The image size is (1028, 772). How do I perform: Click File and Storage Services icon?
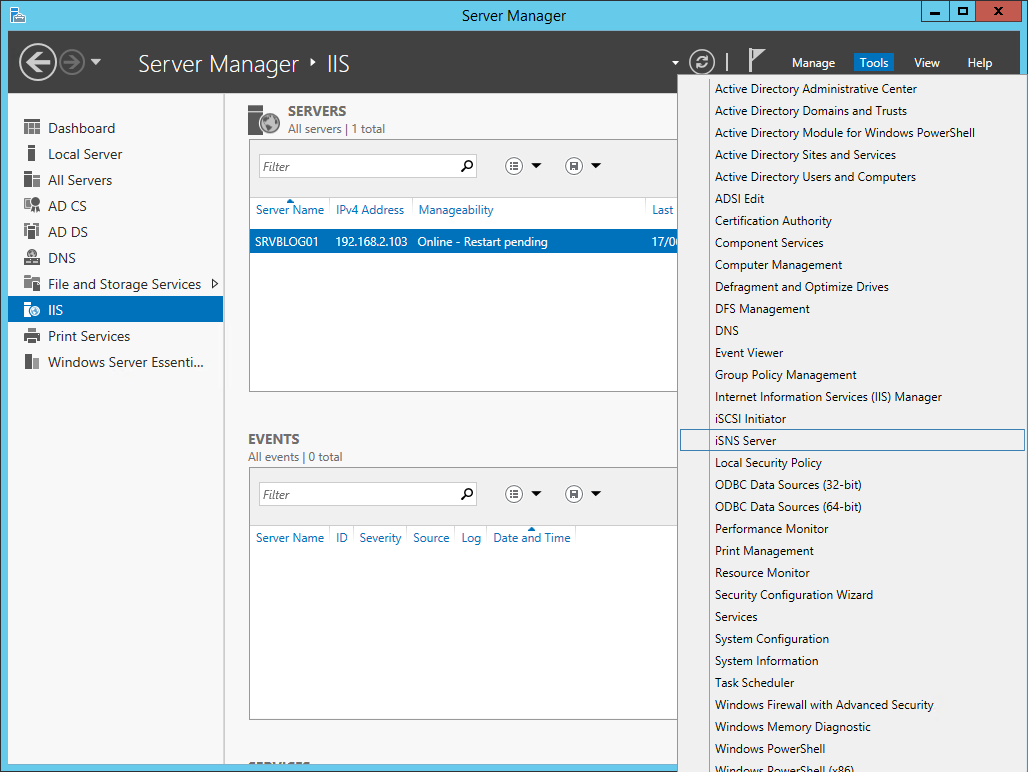pos(31,283)
